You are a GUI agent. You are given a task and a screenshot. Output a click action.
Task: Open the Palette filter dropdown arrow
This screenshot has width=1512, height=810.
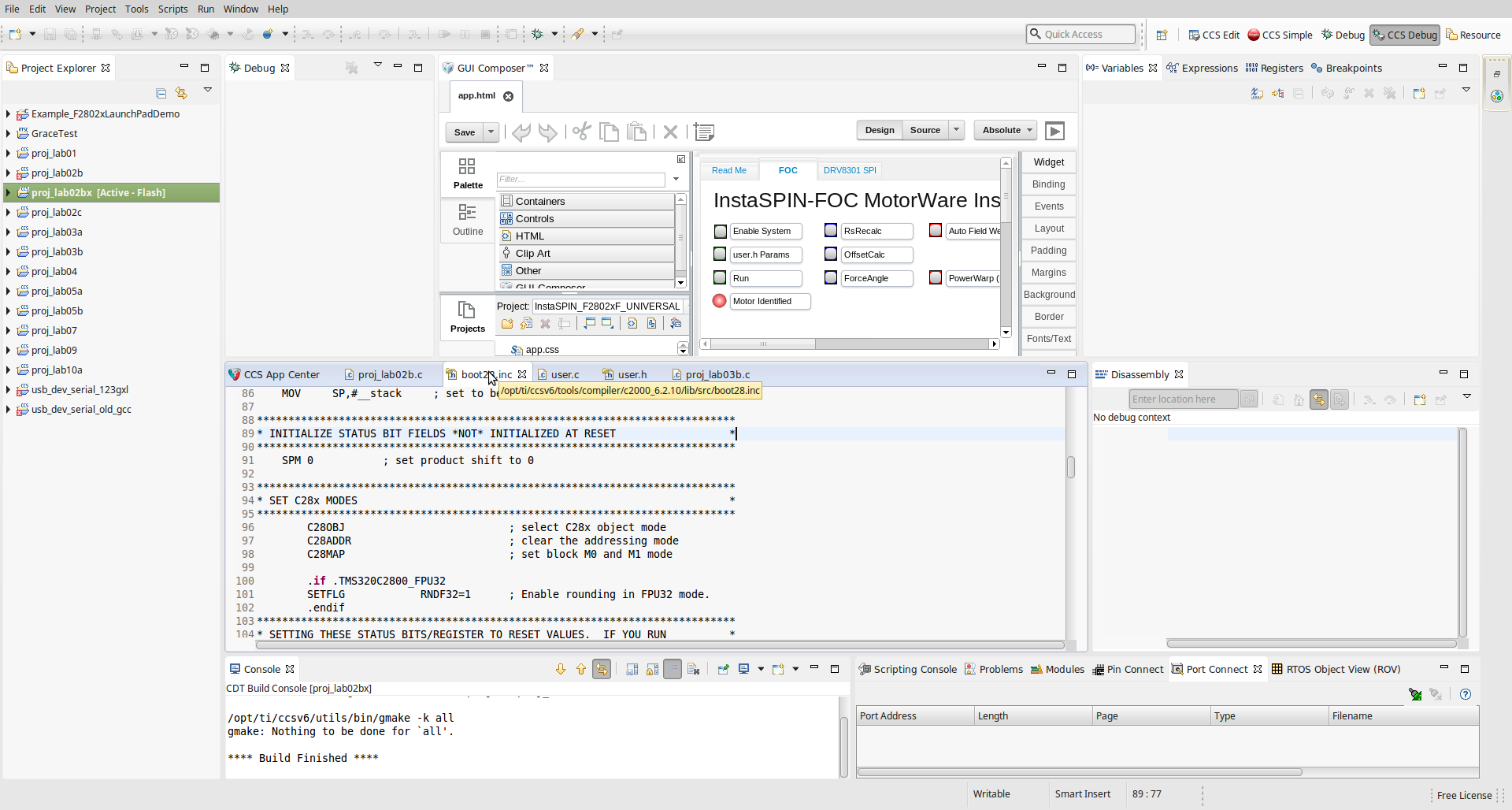[x=676, y=179]
